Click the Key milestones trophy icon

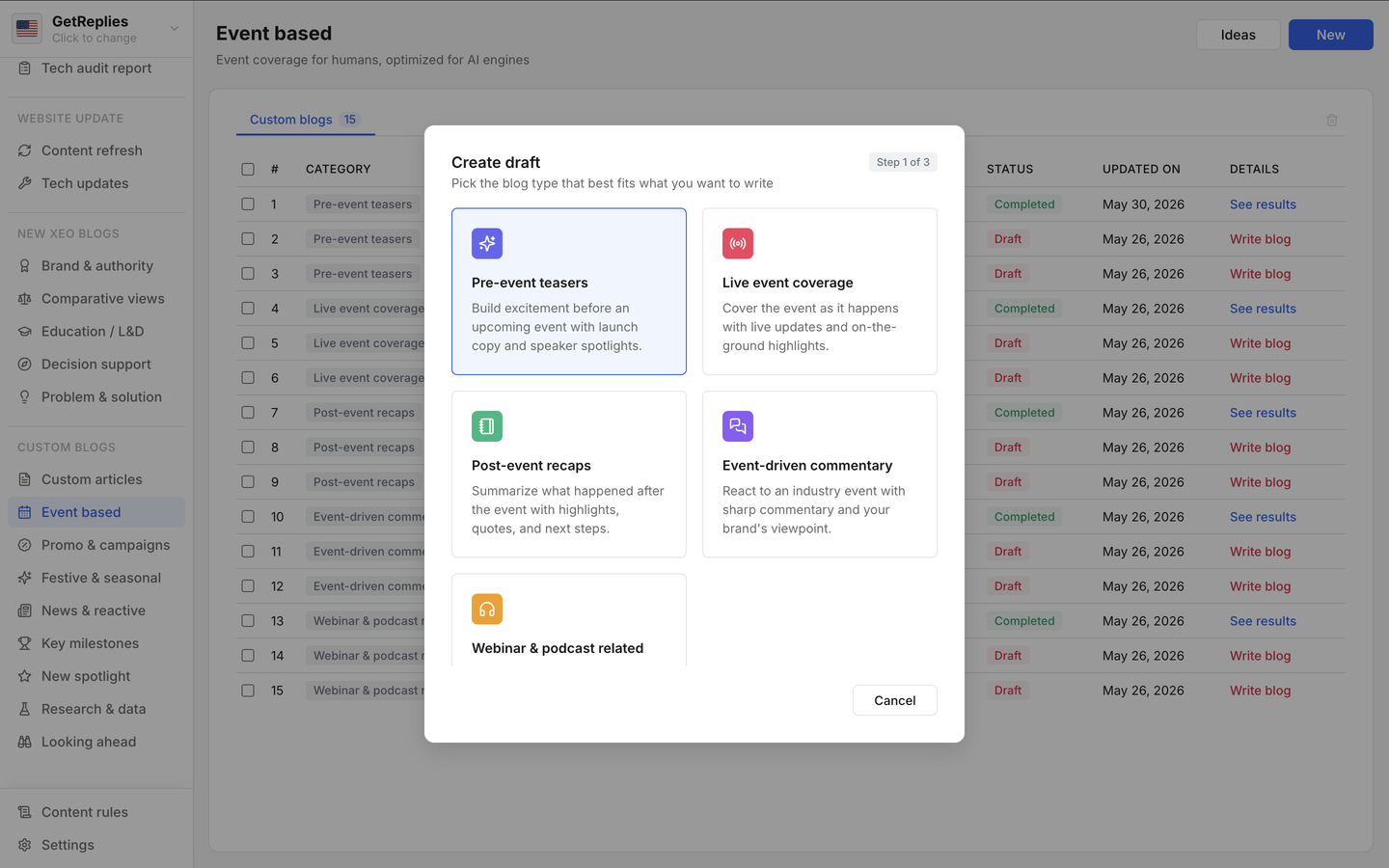25,643
